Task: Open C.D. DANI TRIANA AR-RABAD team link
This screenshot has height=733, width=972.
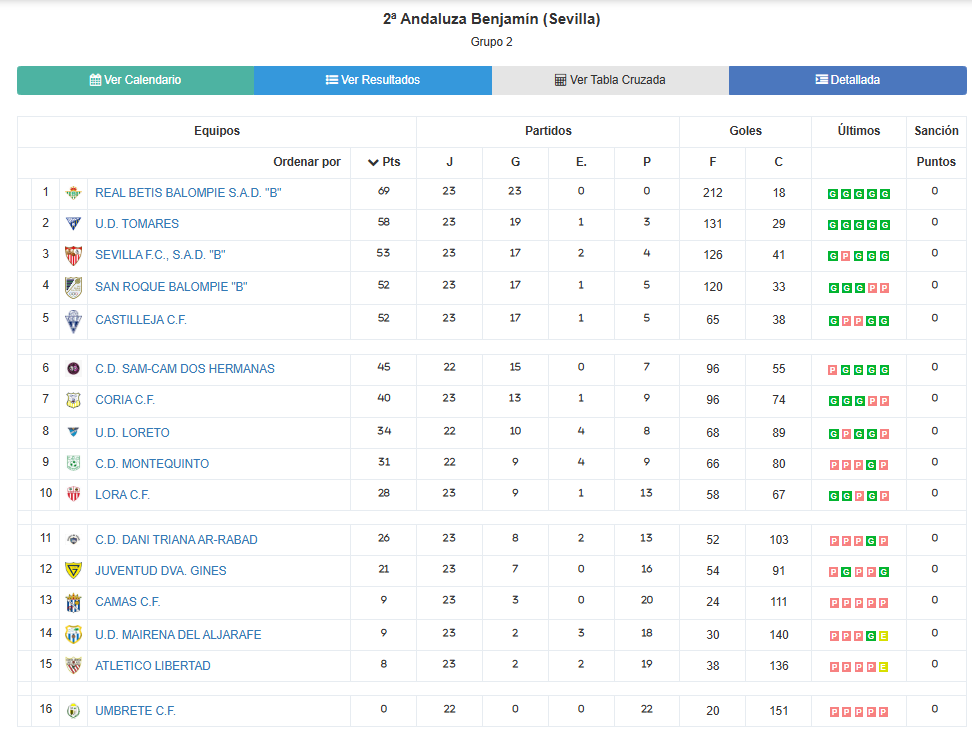Action: pos(176,540)
